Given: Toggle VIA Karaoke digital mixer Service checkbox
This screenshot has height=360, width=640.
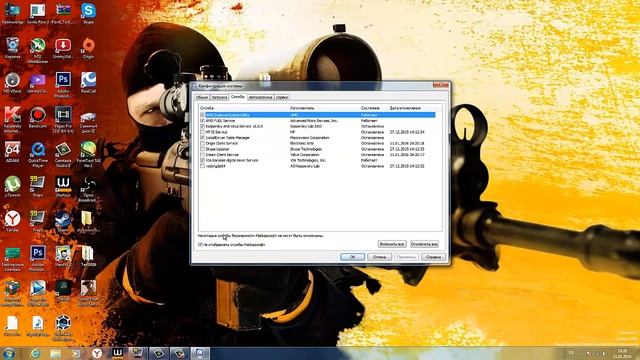Looking at the screenshot, I should tap(202, 160).
